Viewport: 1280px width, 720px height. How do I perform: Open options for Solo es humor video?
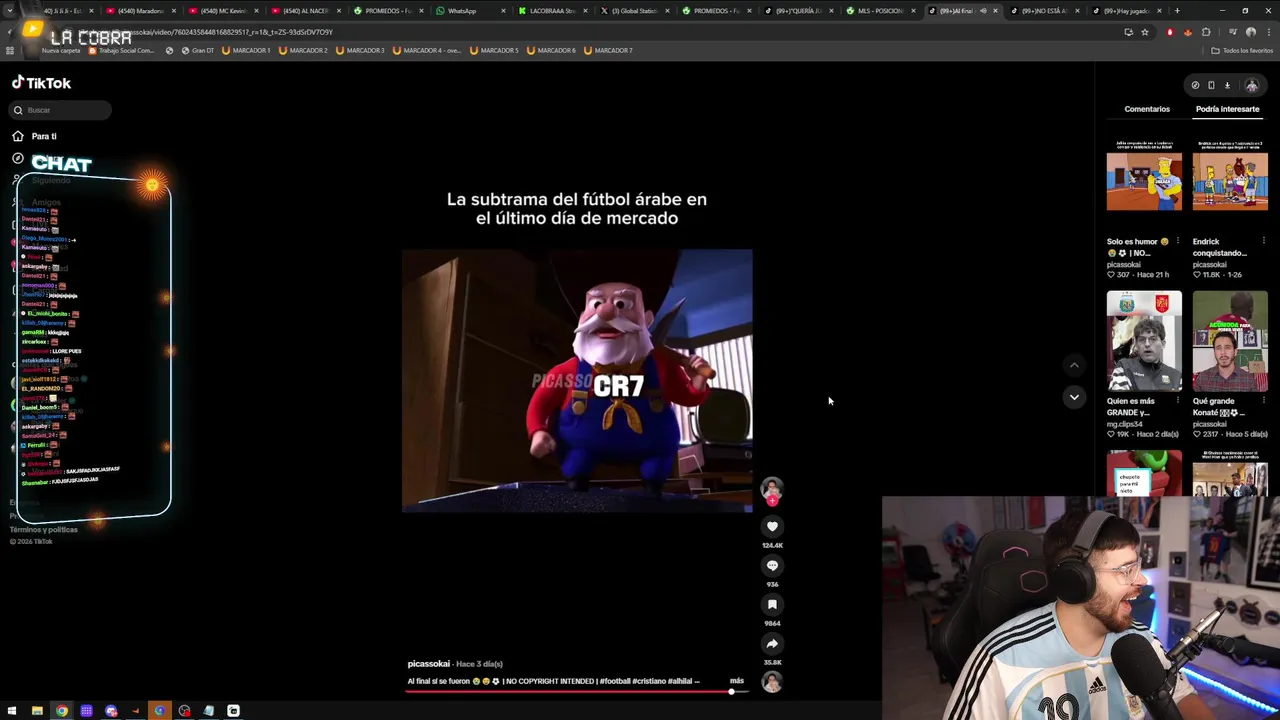pyautogui.click(x=1178, y=241)
